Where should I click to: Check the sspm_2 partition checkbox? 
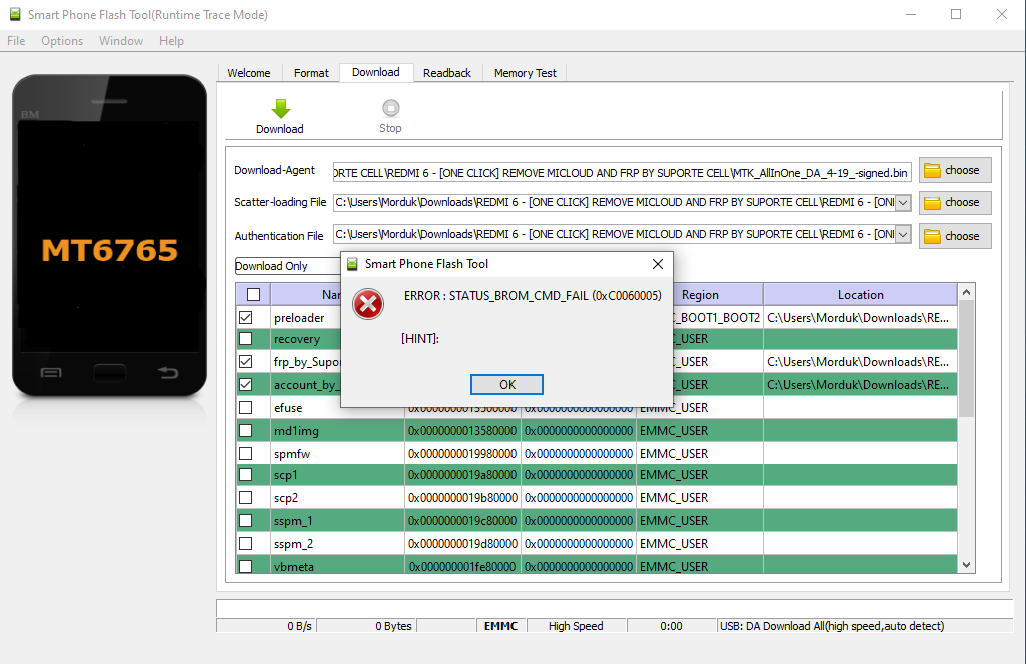point(245,543)
